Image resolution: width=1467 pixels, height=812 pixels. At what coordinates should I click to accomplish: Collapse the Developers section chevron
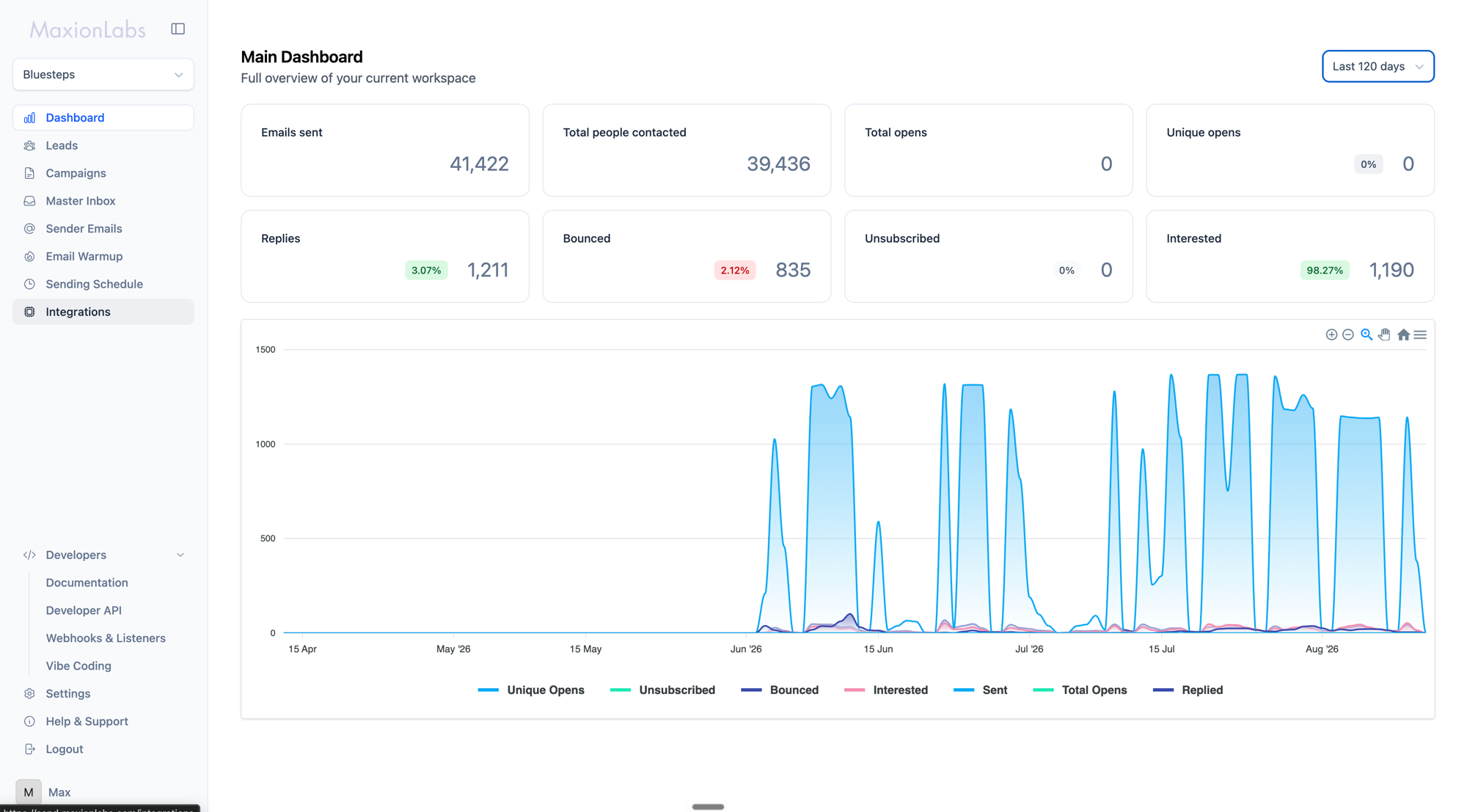tap(180, 555)
